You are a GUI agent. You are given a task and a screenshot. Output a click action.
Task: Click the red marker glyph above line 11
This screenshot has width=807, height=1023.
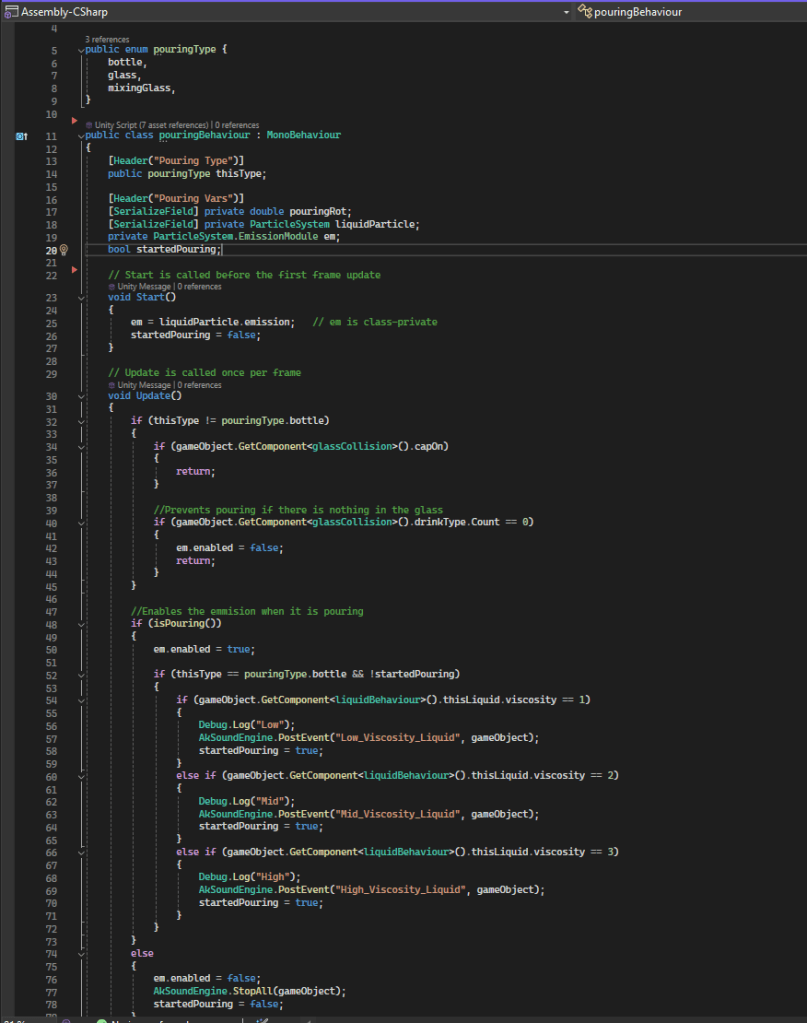coord(74,120)
